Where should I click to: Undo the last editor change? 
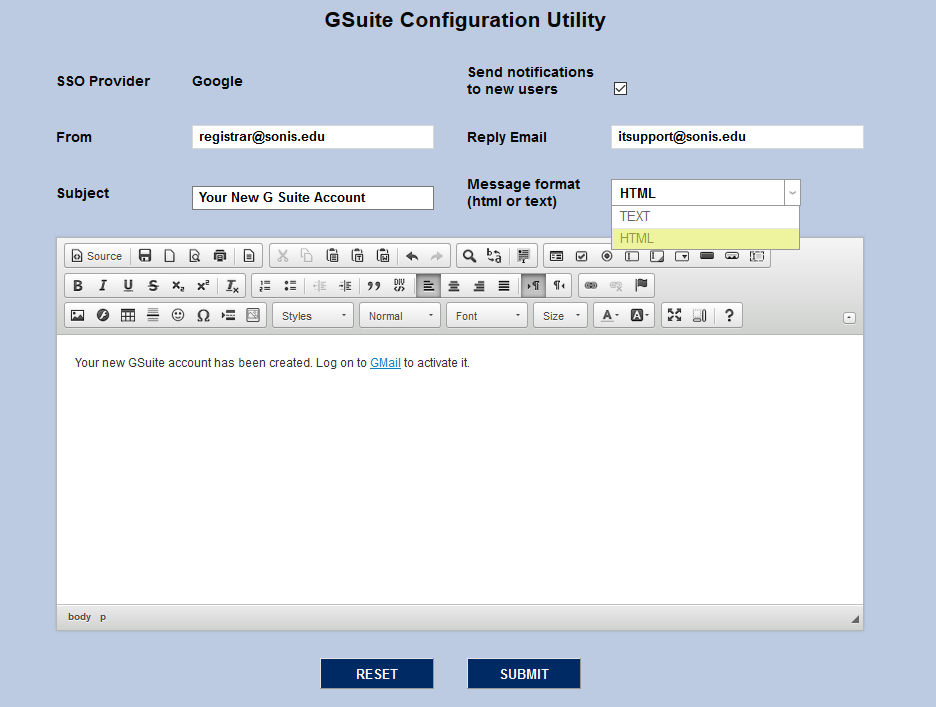pyautogui.click(x=411, y=255)
